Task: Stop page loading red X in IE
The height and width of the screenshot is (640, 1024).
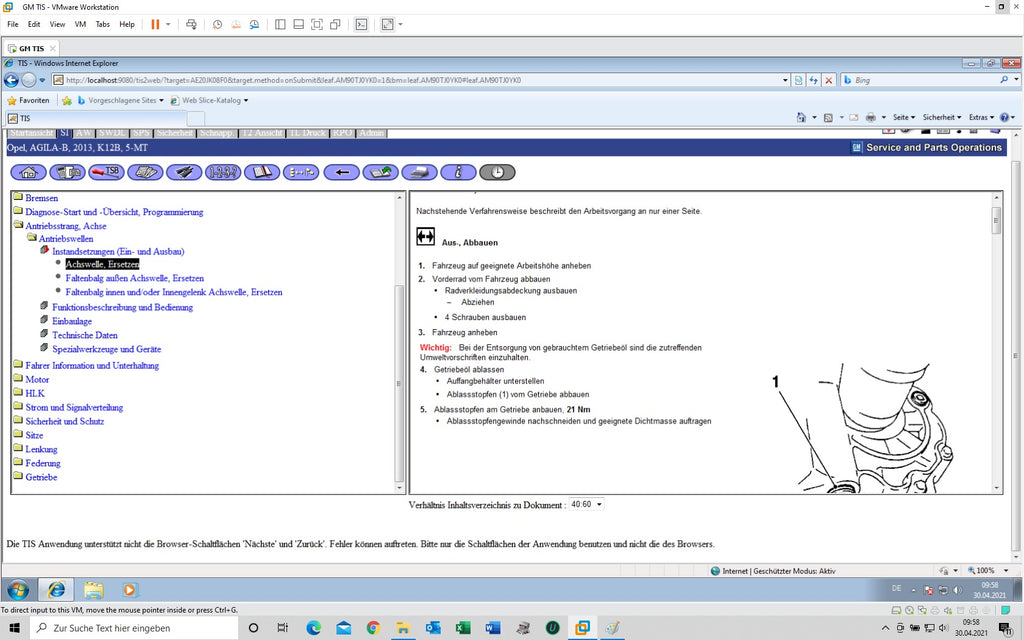Action: 829,80
